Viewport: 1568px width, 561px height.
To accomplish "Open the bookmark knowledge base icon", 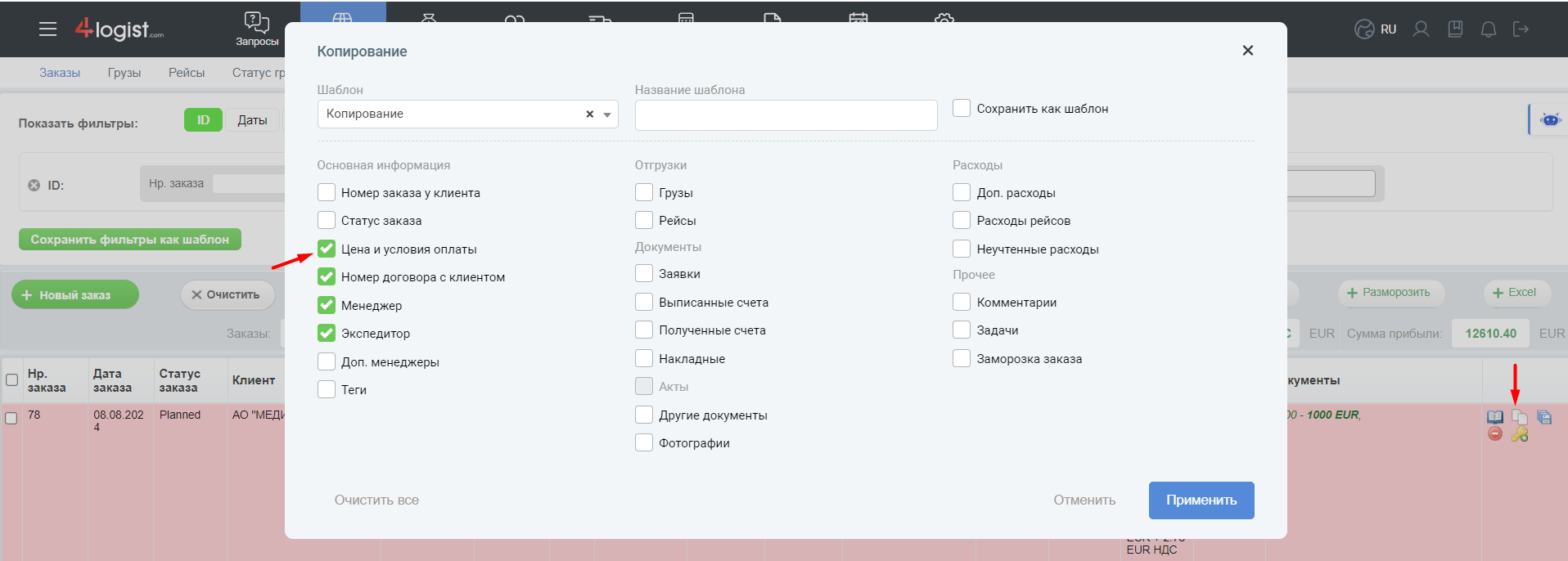I will pos(1455,29).
